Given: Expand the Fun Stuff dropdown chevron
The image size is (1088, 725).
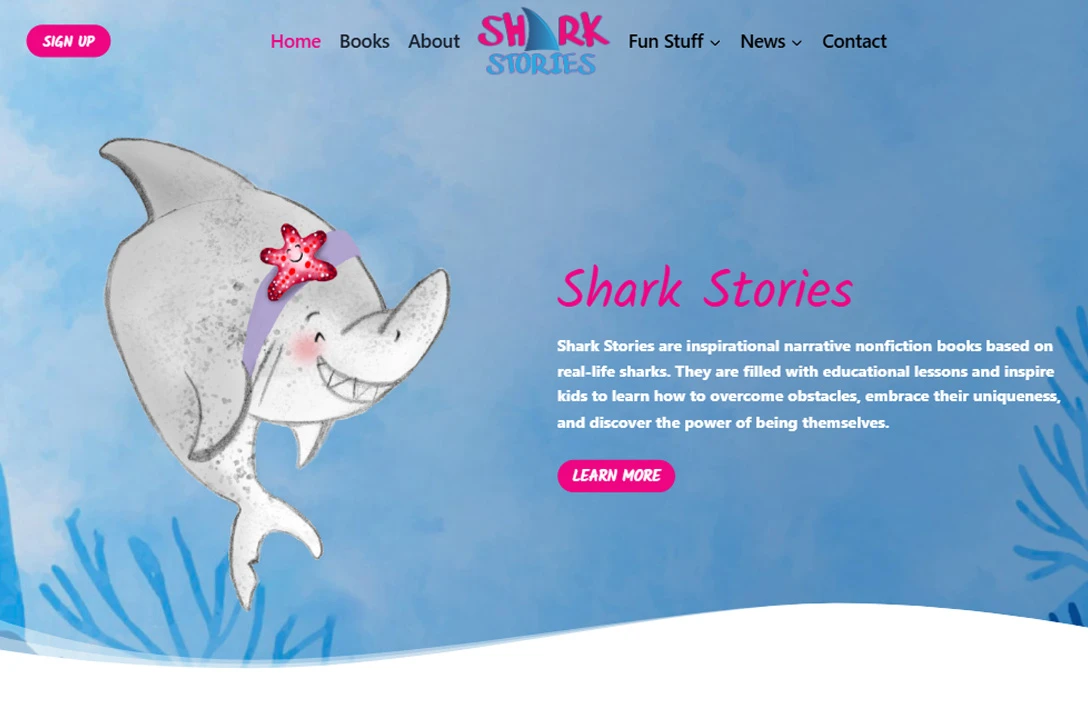Looking at the screenshot, I should point(715,43).
